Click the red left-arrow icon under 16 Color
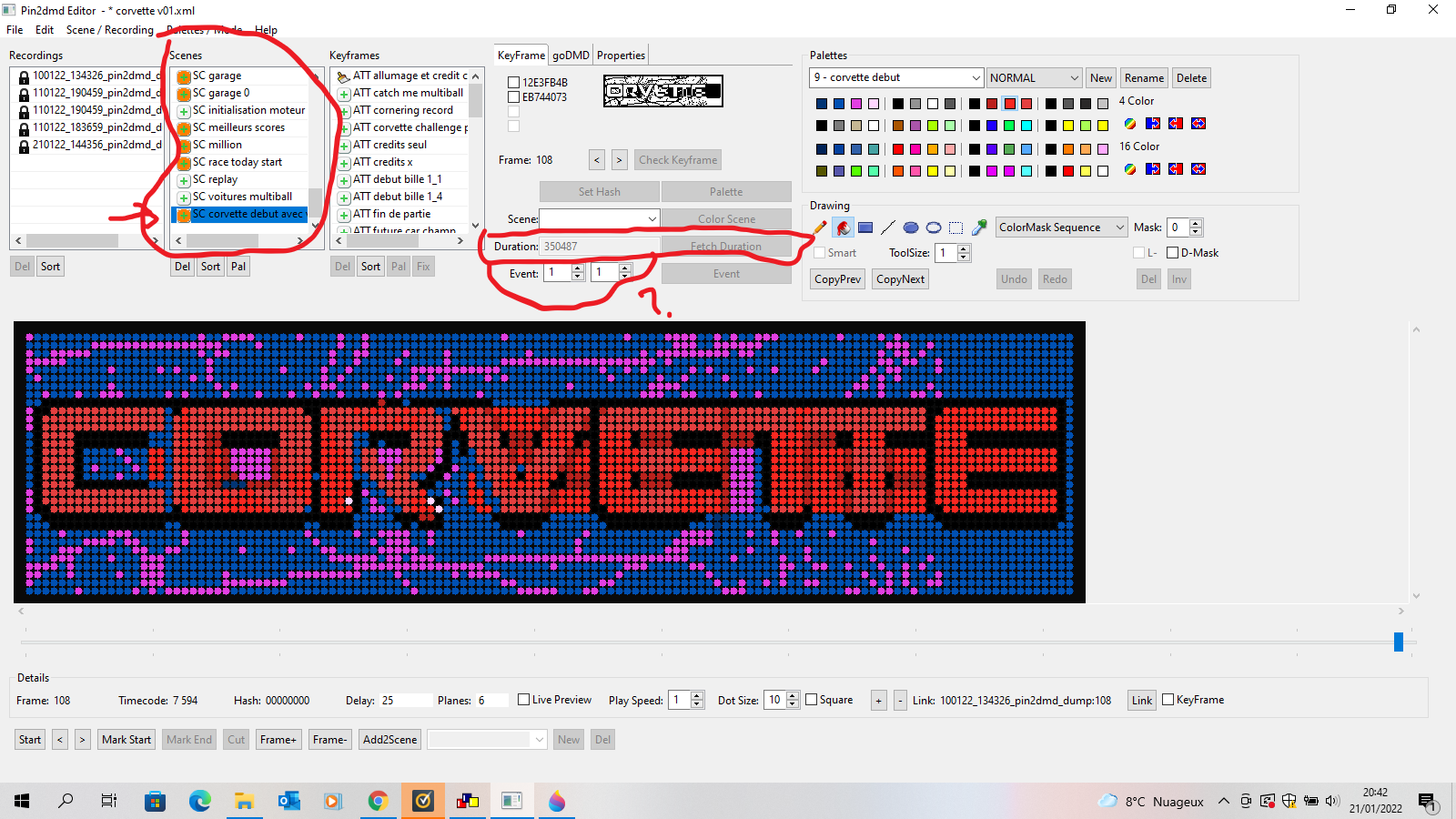The width and height of the screenshot is (1456, 819). [1176, 169]
